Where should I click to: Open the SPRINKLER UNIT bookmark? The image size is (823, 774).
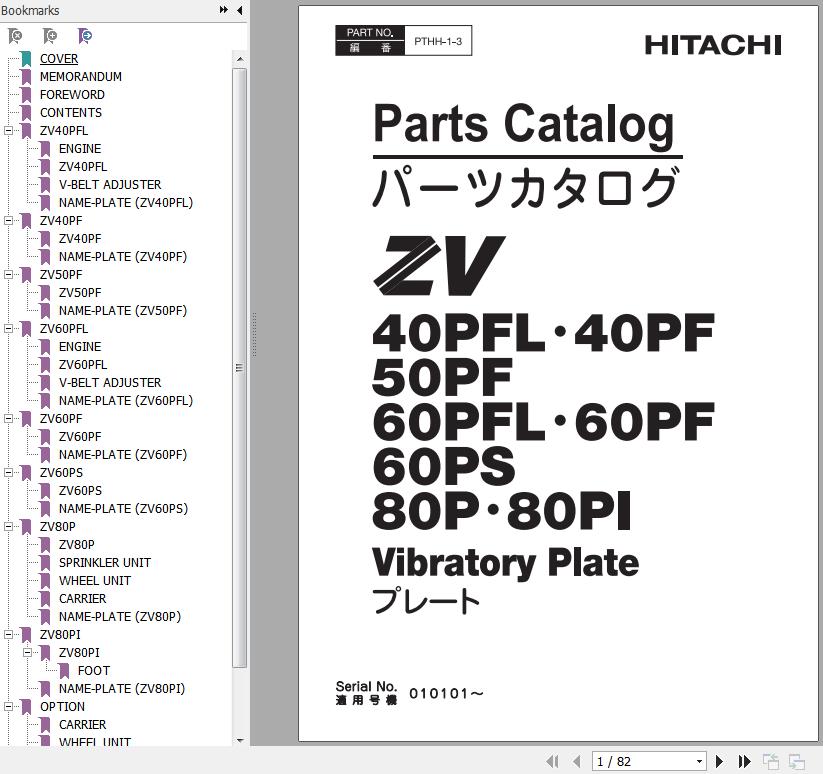click(105, 563)
